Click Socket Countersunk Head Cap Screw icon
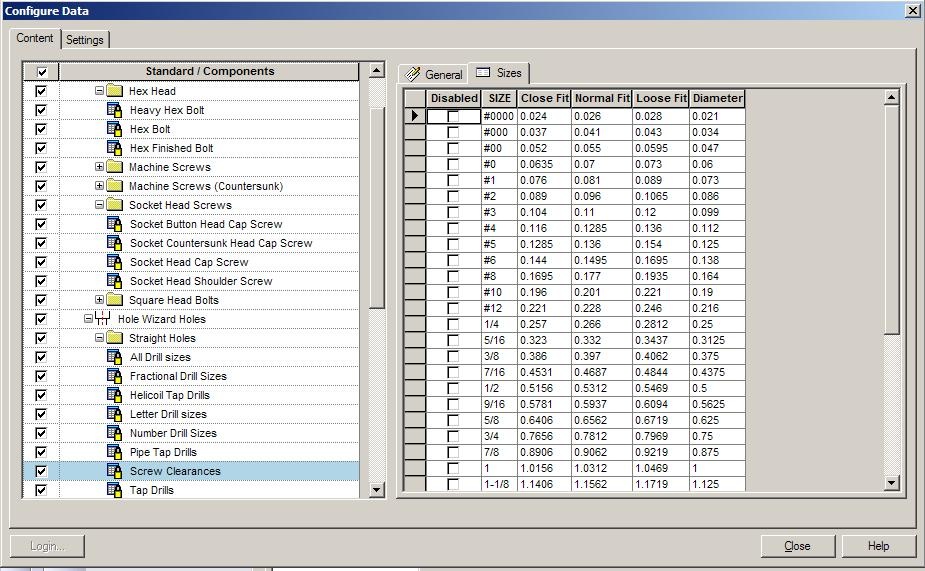This screenshot has height=571, width=925. click(x=114, y=242)
